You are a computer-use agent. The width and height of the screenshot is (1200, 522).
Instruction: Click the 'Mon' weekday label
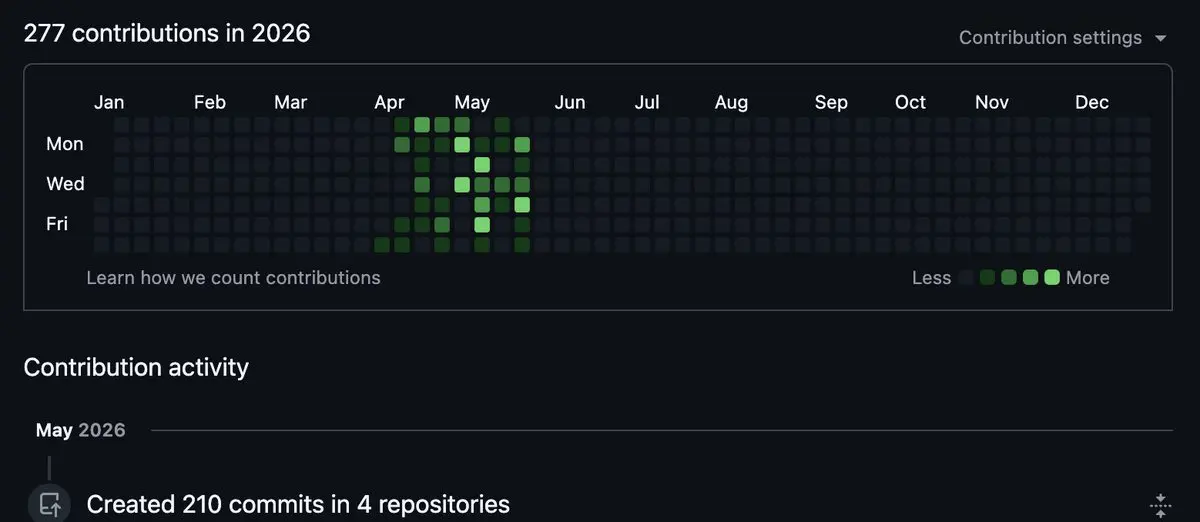(x=65, y=144)
